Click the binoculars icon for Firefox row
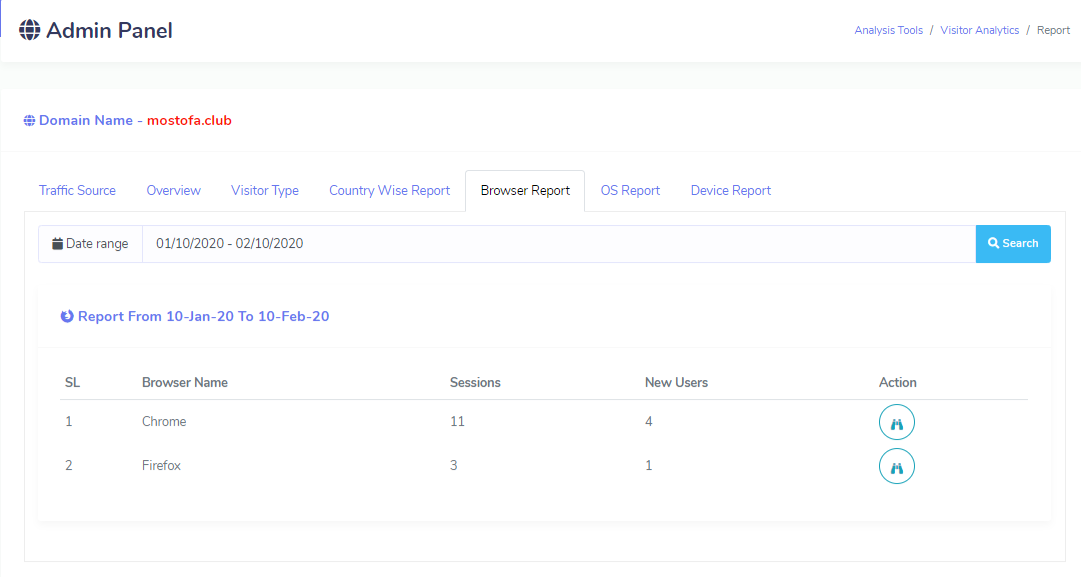The image size is (1081, 577). pyautogui.click(x=896, y=467)
